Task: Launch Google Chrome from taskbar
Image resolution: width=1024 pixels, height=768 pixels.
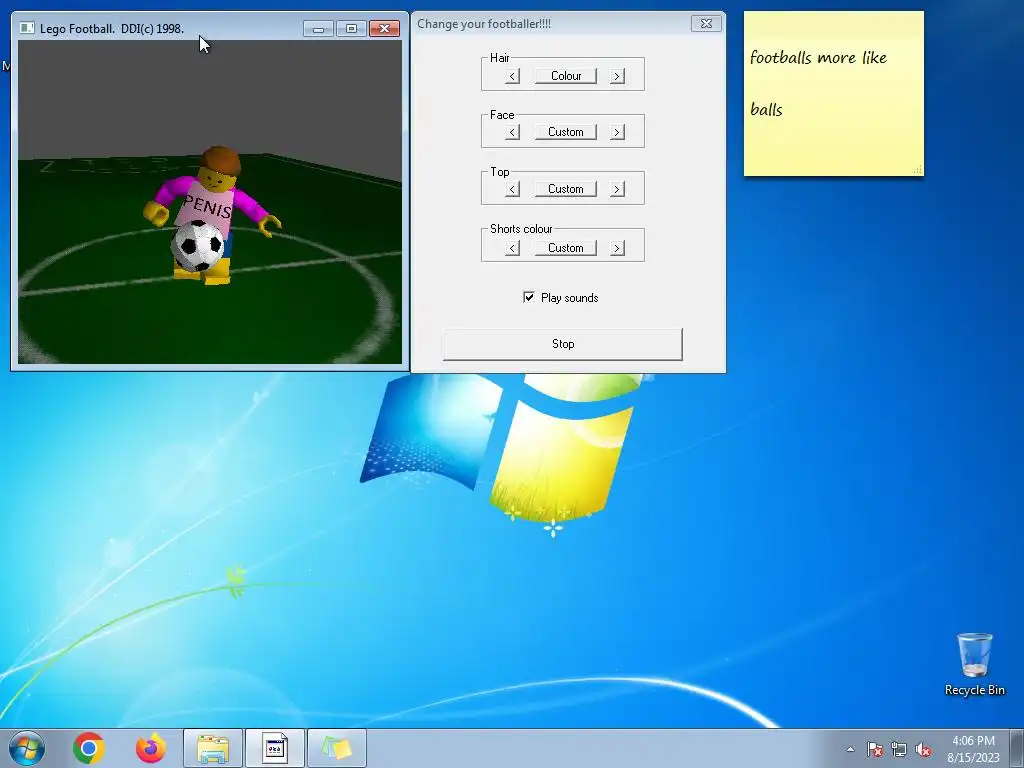Action: point(89,748)
